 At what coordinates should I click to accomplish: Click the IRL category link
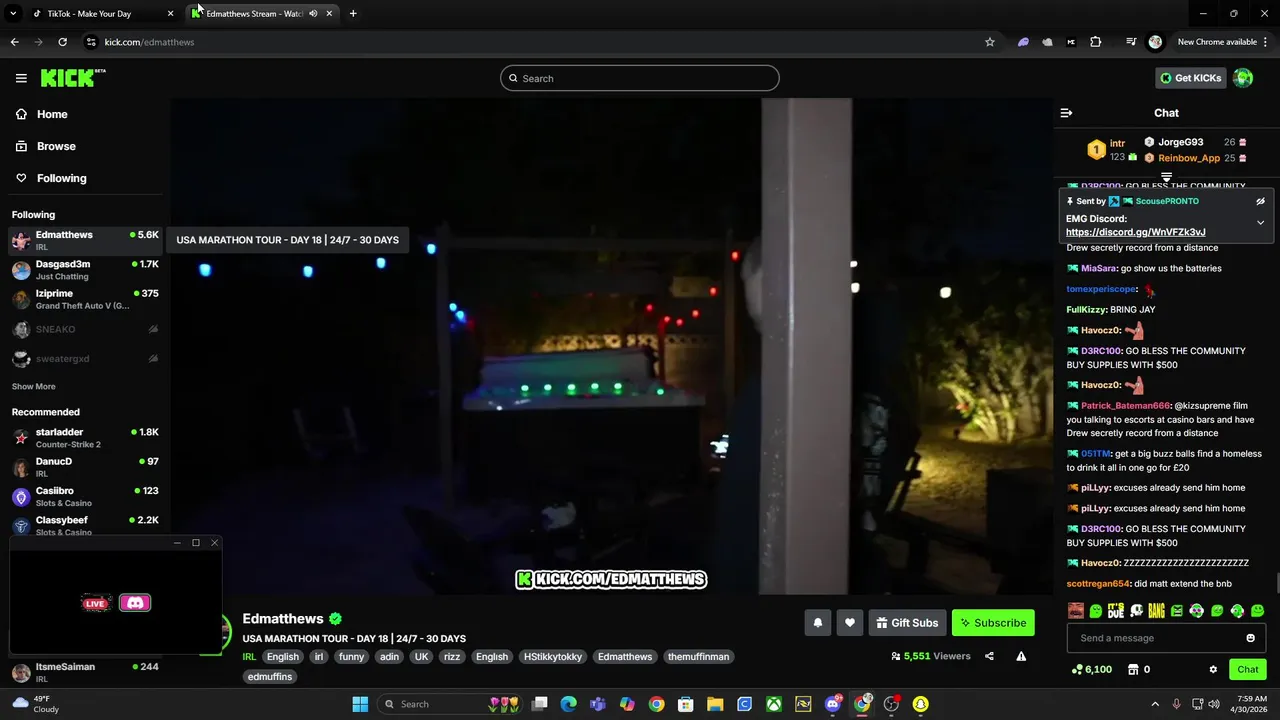(250, 657)
